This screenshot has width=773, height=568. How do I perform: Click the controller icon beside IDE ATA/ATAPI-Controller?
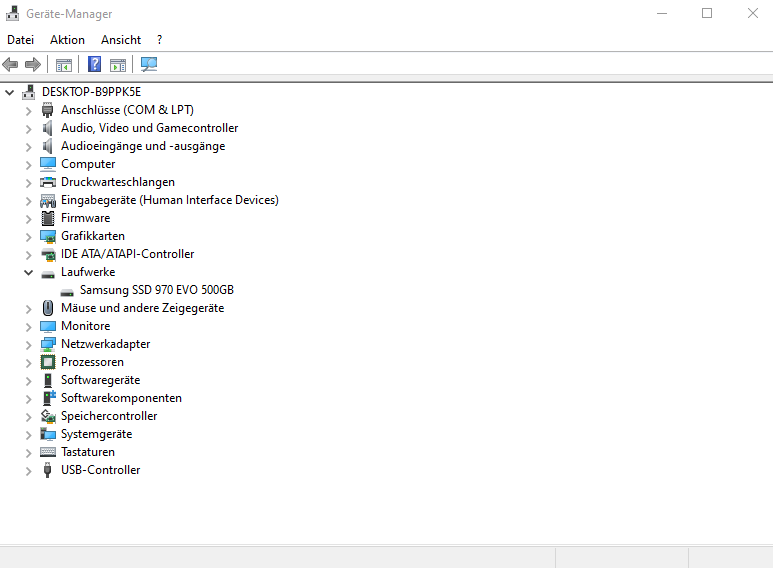pyautogui.click(x=48, y=254)
